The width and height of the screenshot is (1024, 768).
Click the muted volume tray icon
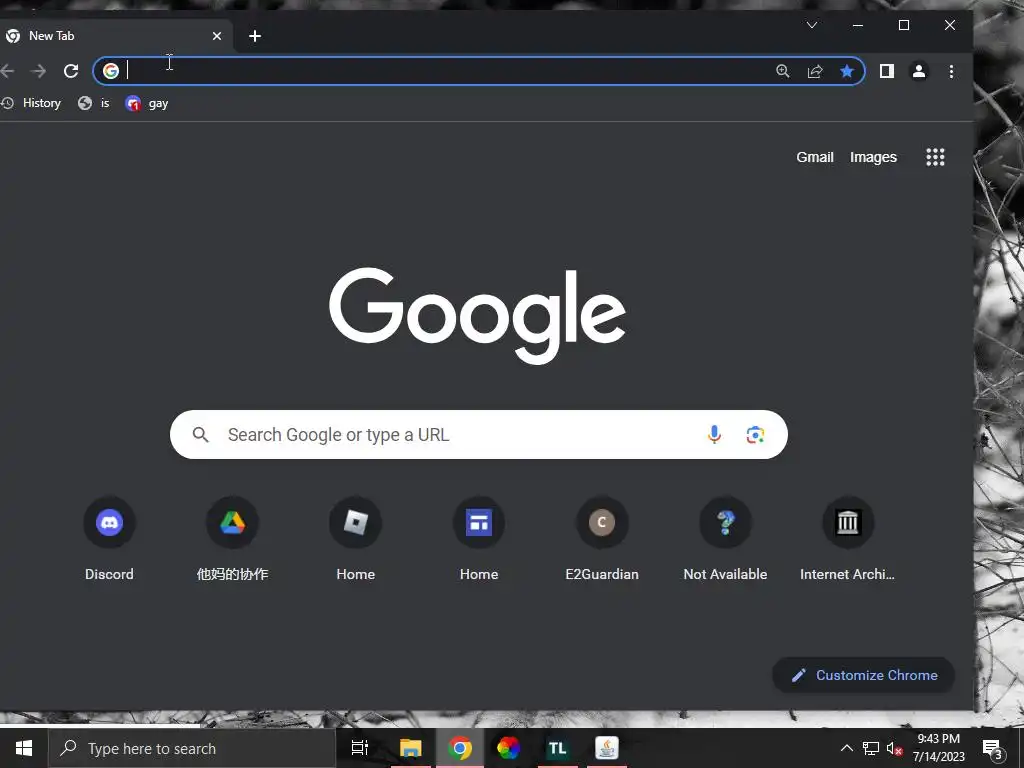(894, 748)
